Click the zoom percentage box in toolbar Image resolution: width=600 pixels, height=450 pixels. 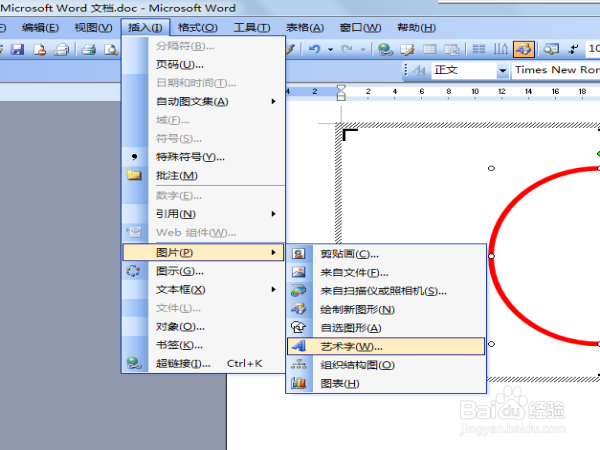click(x=593, y=49)
